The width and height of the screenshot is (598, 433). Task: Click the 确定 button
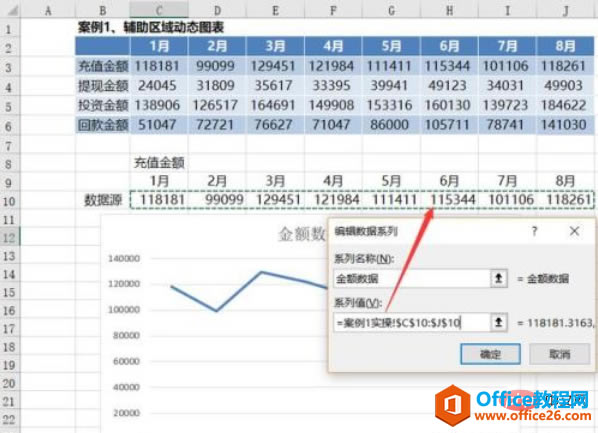pyautogui.click(x=490, y=354)
